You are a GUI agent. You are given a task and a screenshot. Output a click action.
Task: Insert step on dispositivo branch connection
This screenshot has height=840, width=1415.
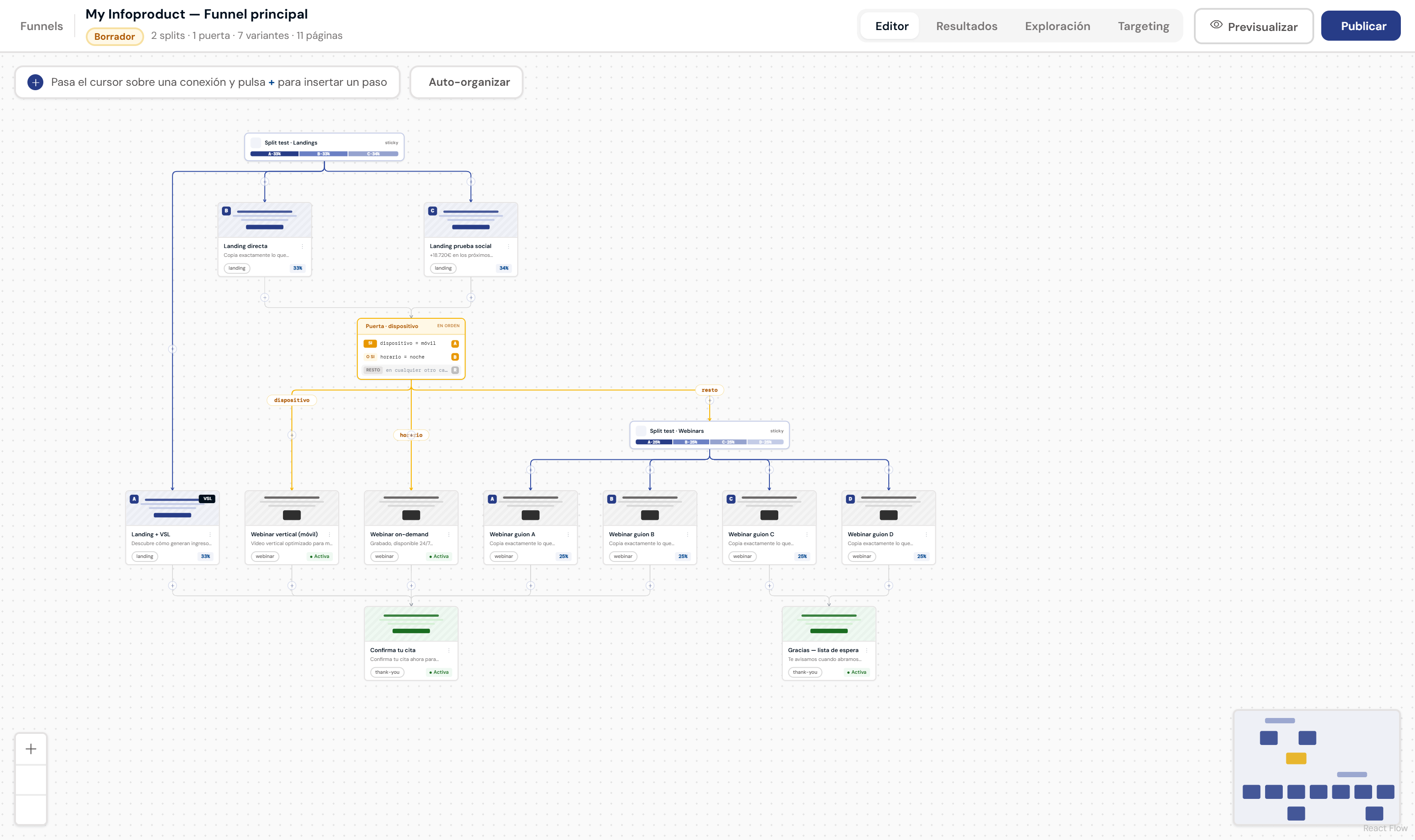click(291, 435)
